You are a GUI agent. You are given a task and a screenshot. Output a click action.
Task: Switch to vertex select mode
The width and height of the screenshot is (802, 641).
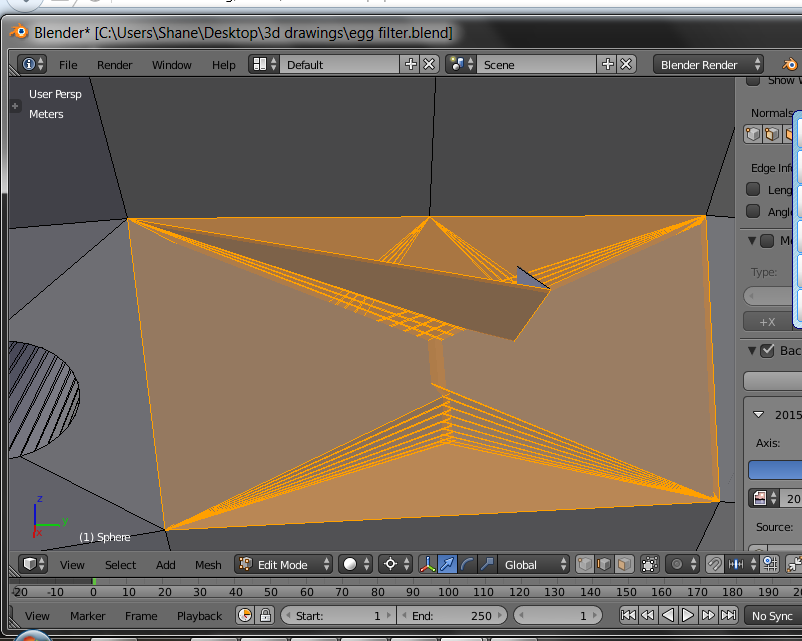coord(585,564)
